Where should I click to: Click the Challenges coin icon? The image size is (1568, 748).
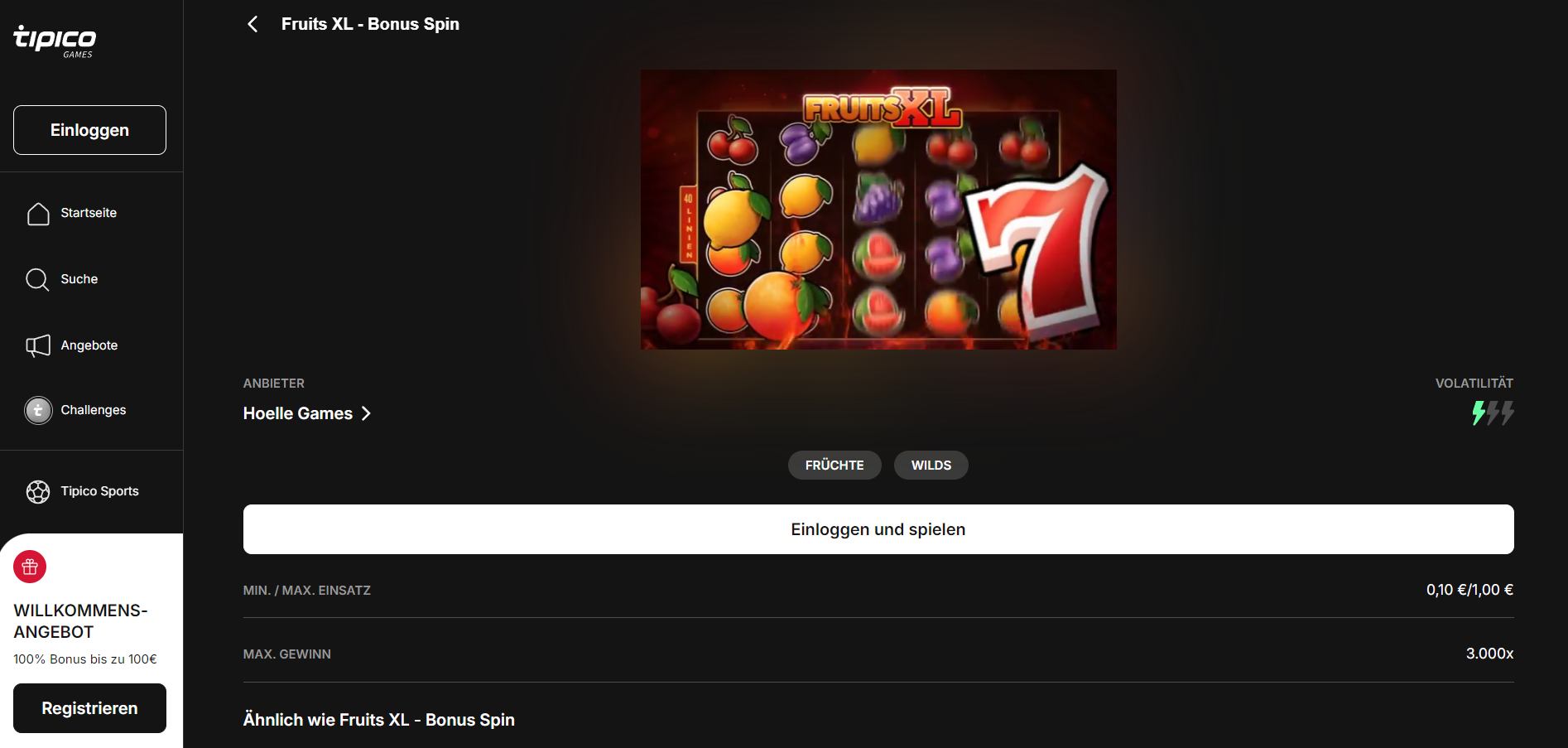pyautogui.click(x=38, y=410)
